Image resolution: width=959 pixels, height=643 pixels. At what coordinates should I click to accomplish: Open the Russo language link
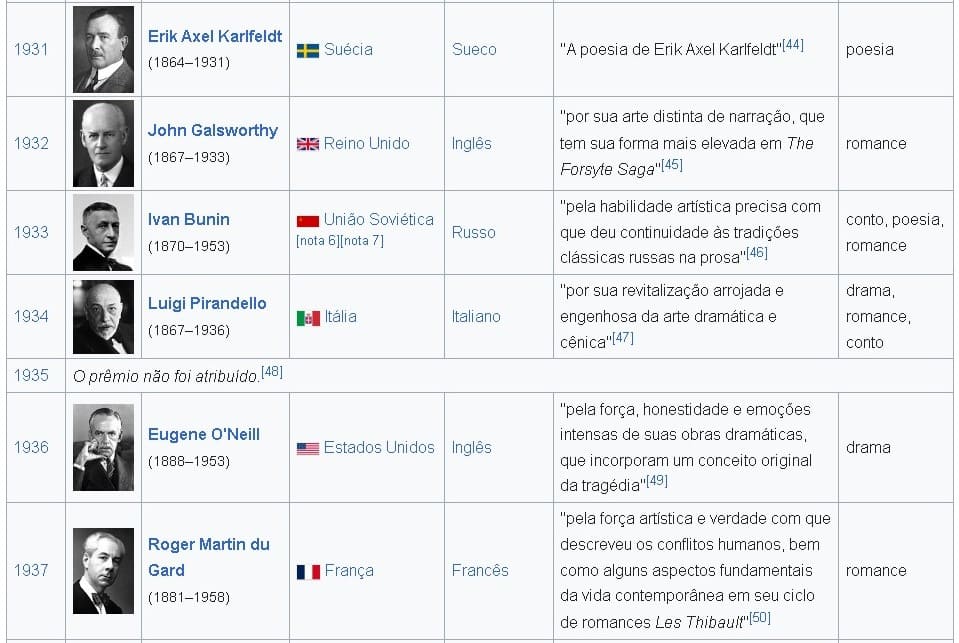click(x=473, y=232)
